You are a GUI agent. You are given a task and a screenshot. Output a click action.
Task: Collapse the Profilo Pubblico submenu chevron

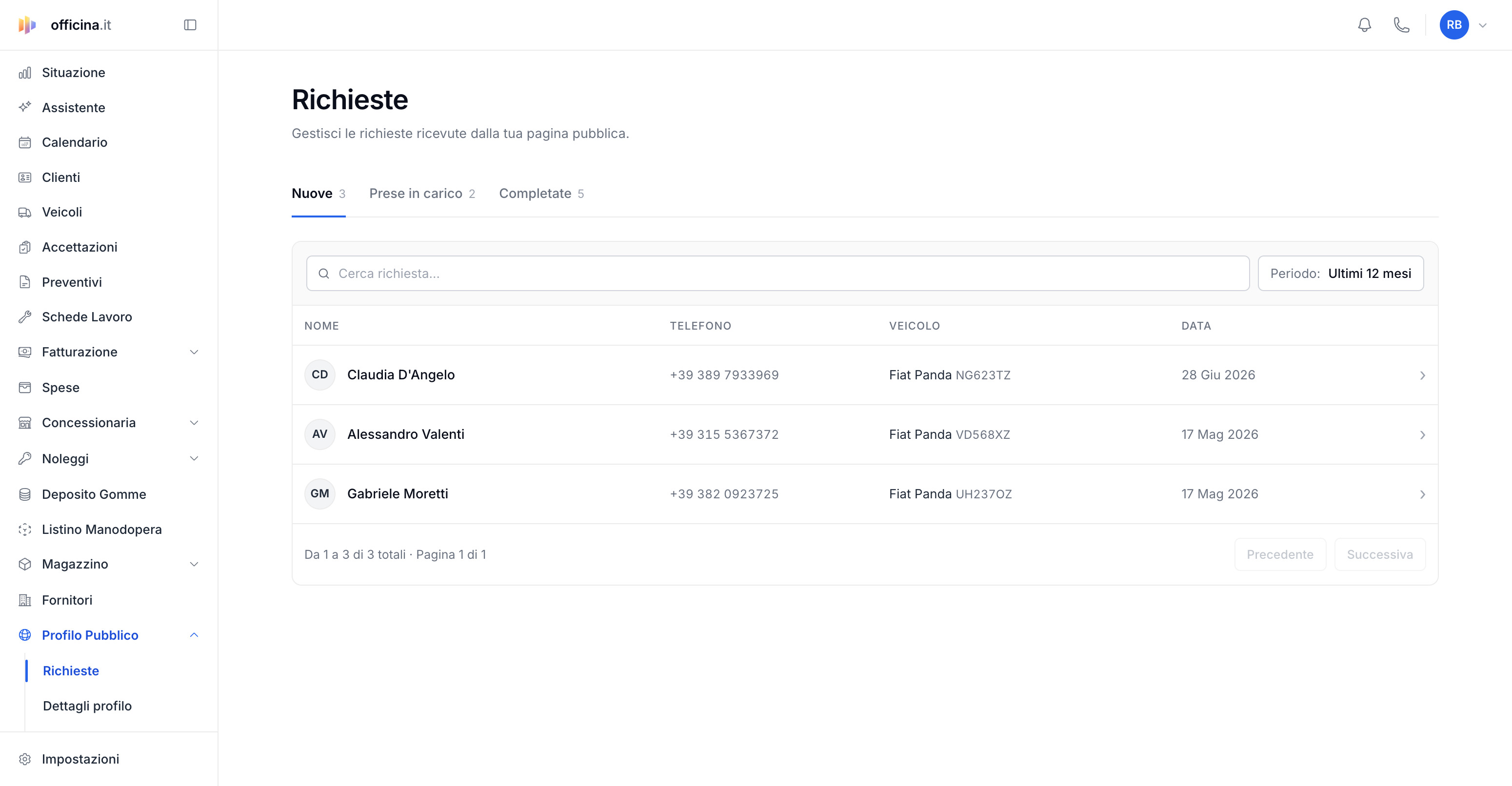click(x=194, y=635)
